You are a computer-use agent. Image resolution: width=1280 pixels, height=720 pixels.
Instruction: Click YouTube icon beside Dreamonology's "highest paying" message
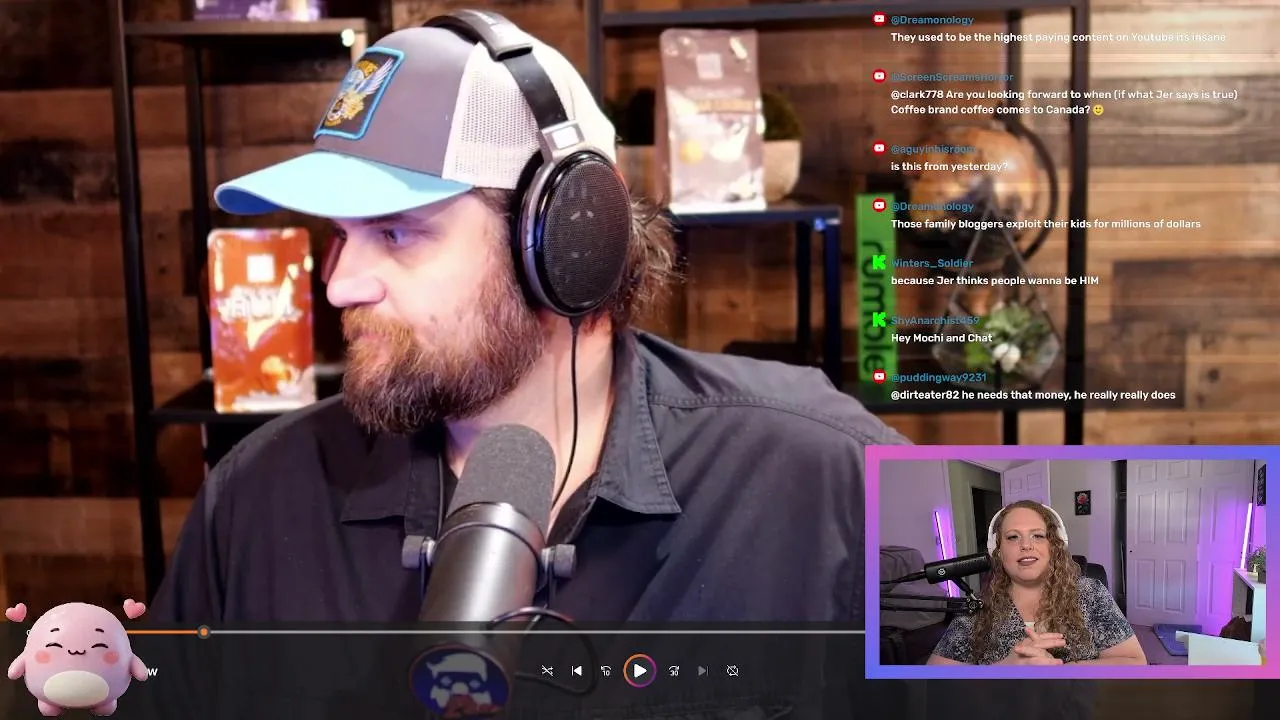pos(879,19)
